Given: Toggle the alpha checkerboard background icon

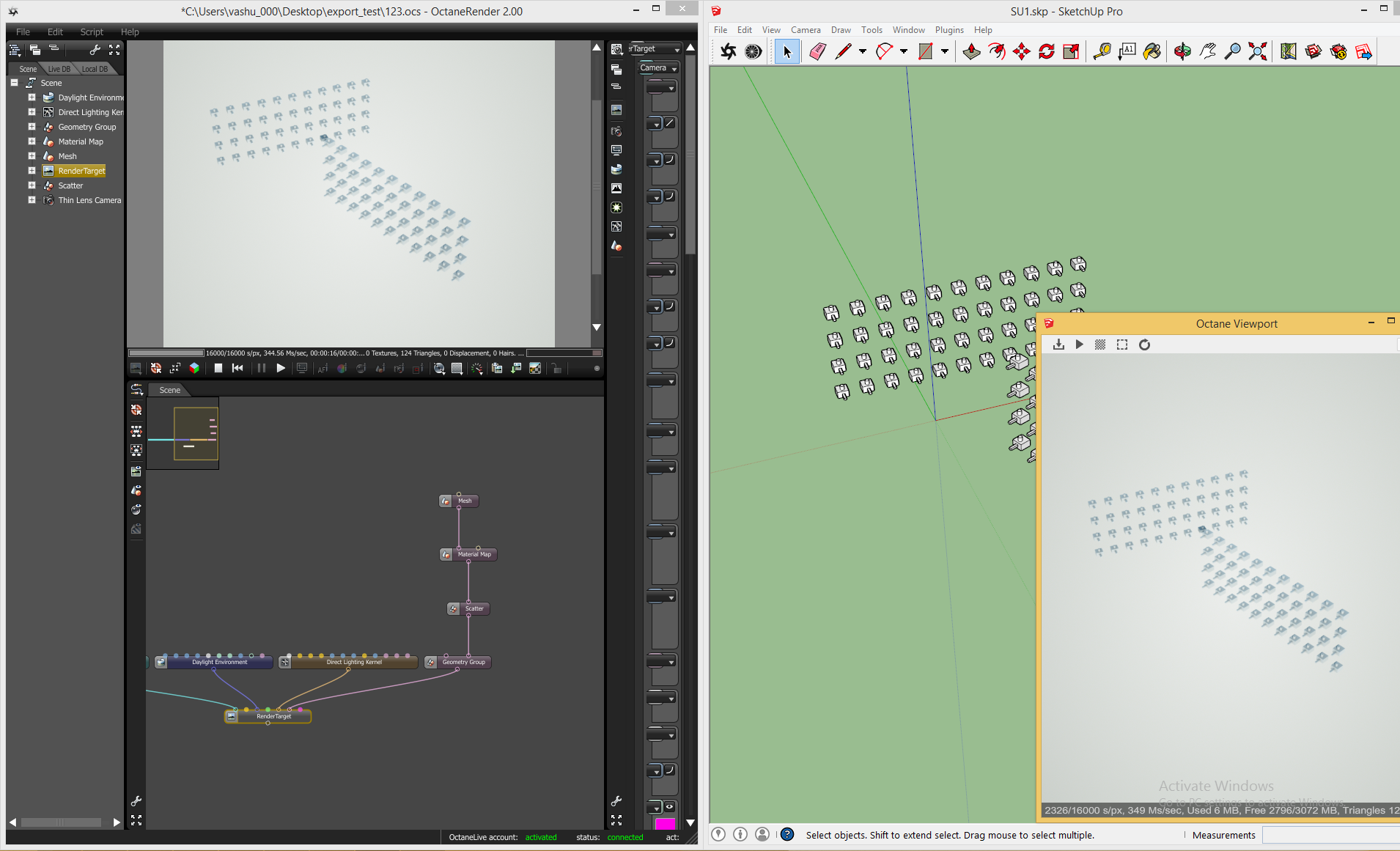Looking at the screenshot, I should click(535, 368).
